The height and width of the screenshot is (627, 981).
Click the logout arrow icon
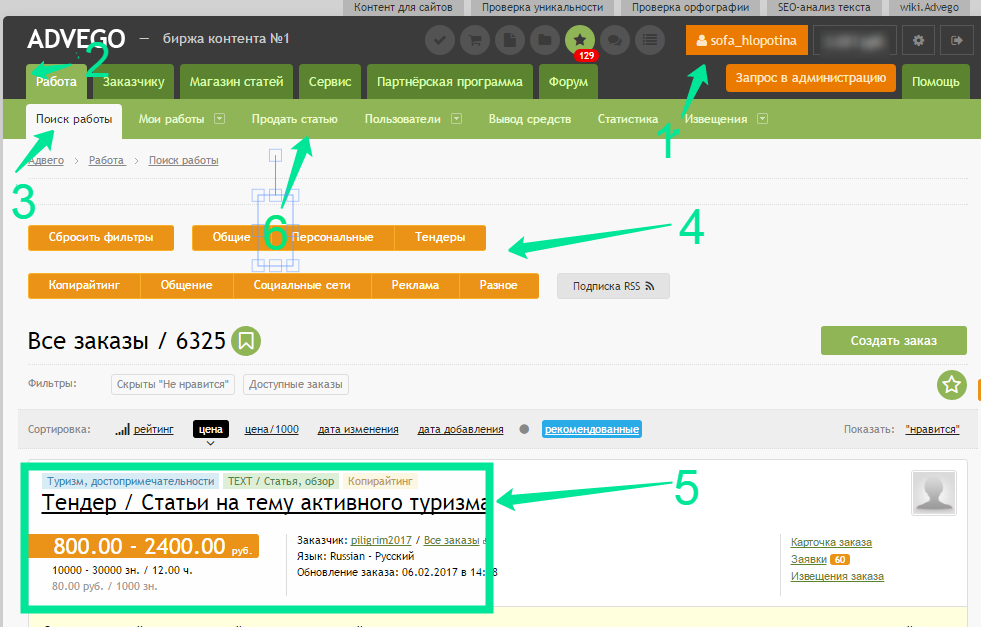tap(957, 41)
